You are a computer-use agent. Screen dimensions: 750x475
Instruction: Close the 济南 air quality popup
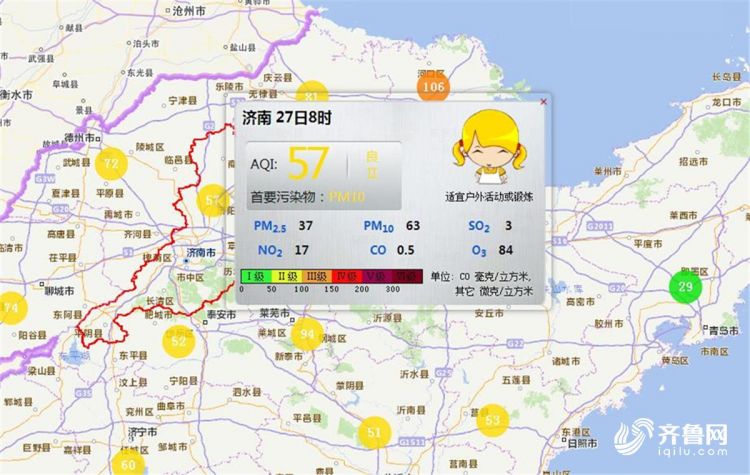point(543,101)
